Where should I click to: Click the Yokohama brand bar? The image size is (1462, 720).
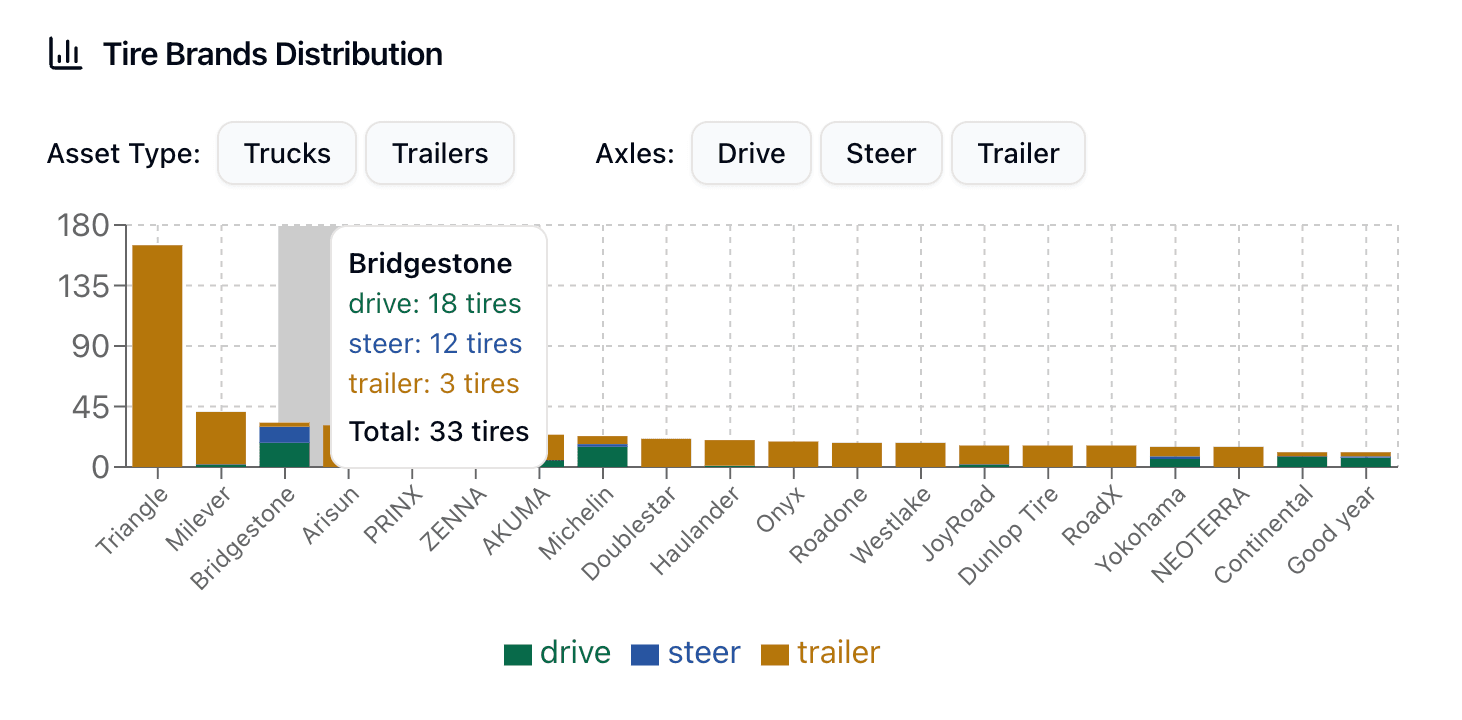coord(1175,457)
